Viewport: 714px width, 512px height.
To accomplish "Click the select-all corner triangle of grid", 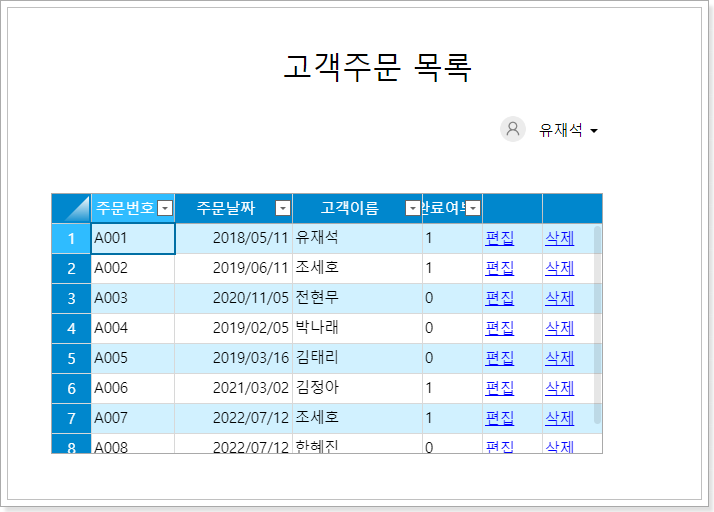I will click(x=72, y=208).
